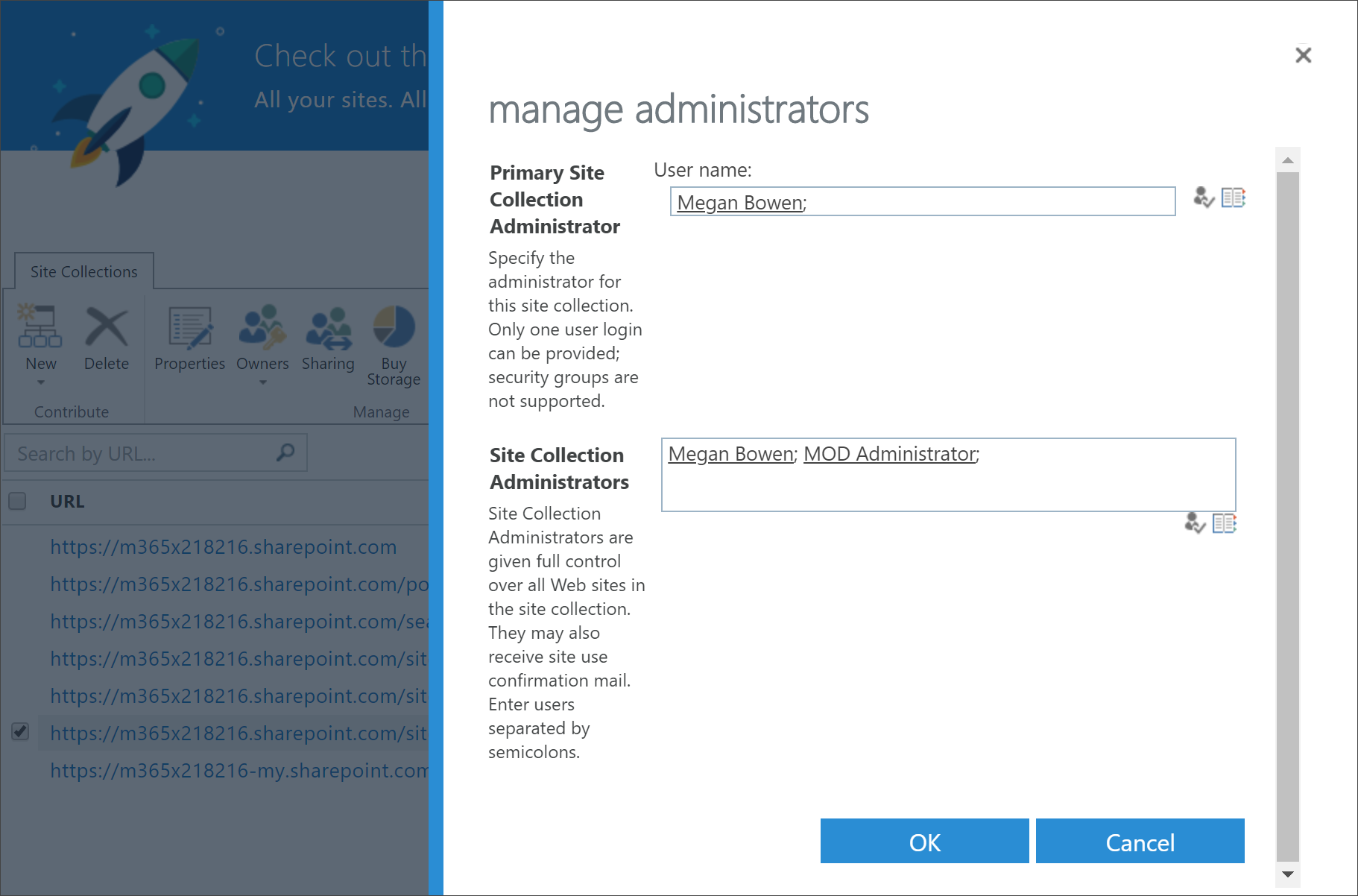This screenshot has width=1358, height=896.
Task: Click Cancel in manage administrators dialog
Action: coord(1140,841)
